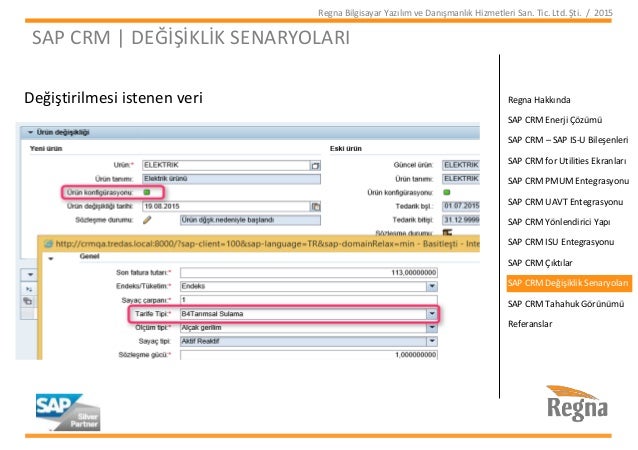Click the copy icon in the left toolbar strip

tap(28, 301)
